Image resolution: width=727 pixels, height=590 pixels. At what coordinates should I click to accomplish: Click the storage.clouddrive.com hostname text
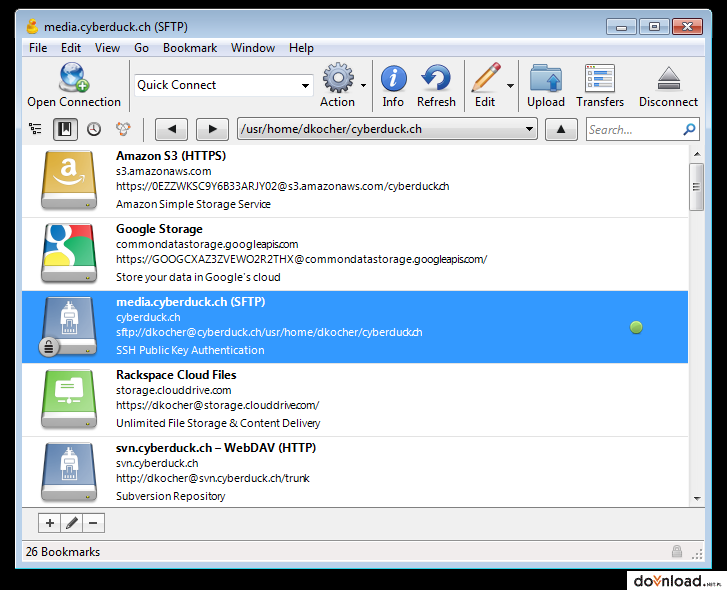coord(174,390)
